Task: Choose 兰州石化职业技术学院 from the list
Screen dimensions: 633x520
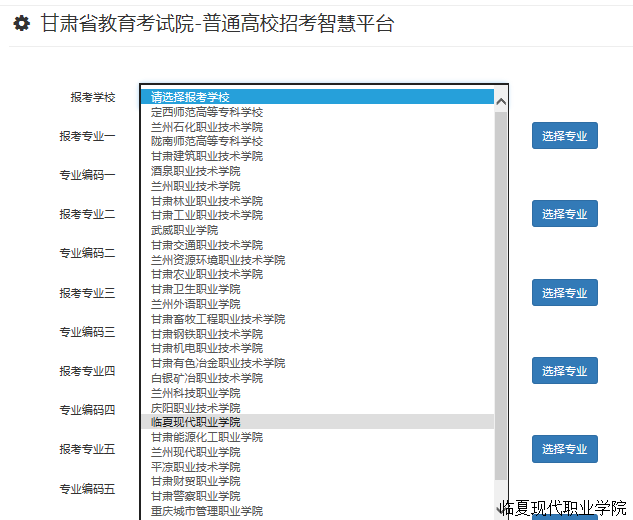Action: click(x=318, y=127)
